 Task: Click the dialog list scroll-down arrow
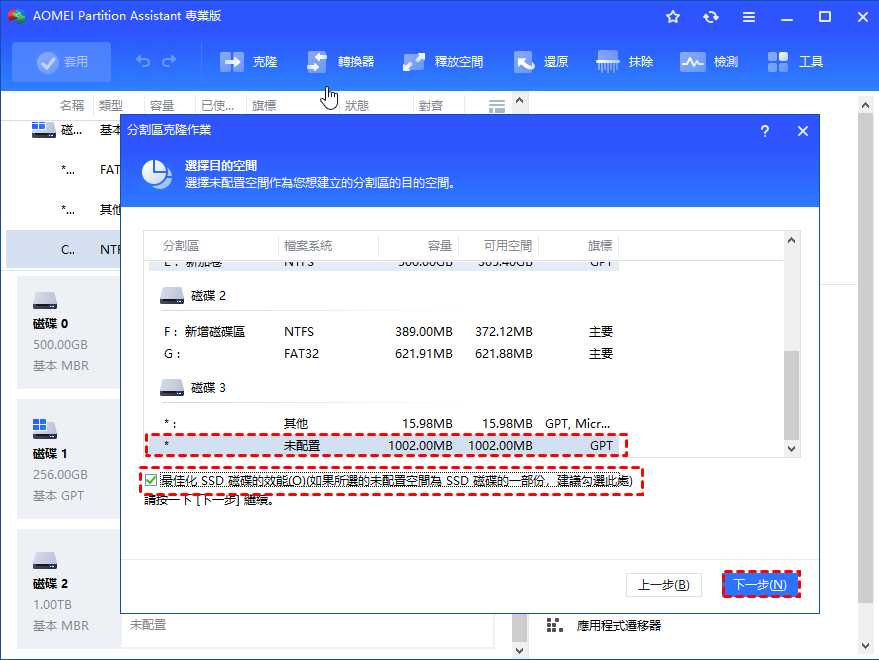click(x=792, y=449)
